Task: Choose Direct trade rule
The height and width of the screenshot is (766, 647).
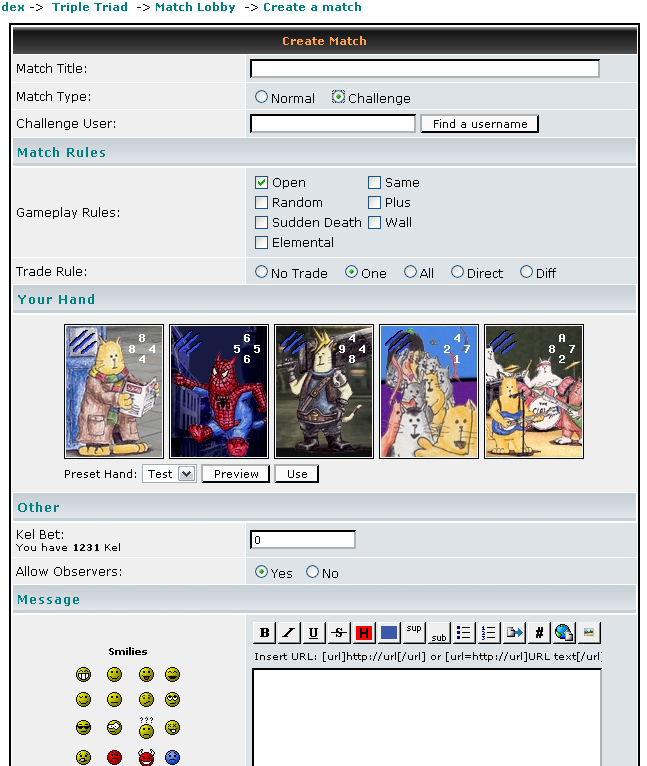Action: pyautogui.click(x=457, y=272)
